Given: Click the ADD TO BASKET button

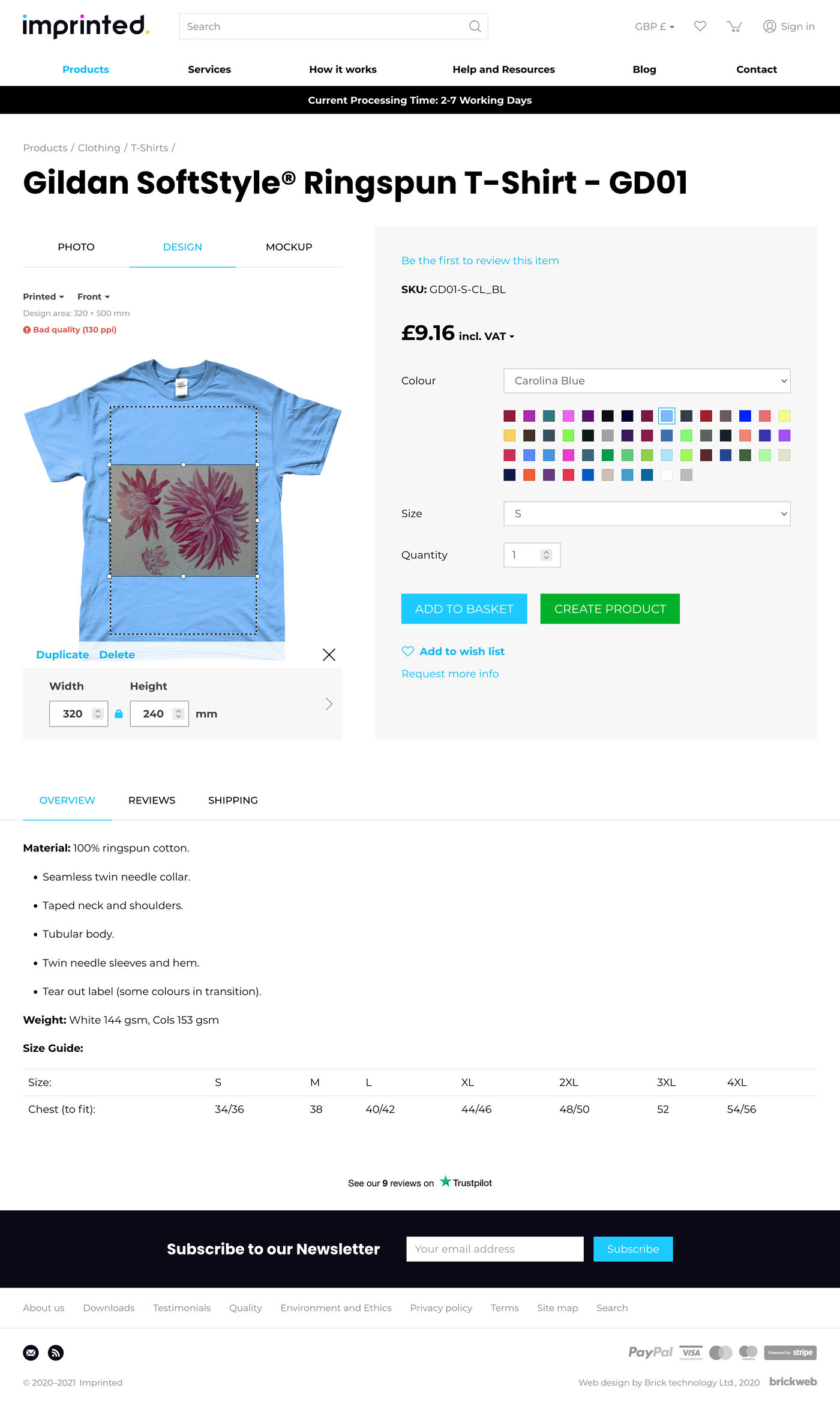Looking at the screenshot, I should pos(464,609).
